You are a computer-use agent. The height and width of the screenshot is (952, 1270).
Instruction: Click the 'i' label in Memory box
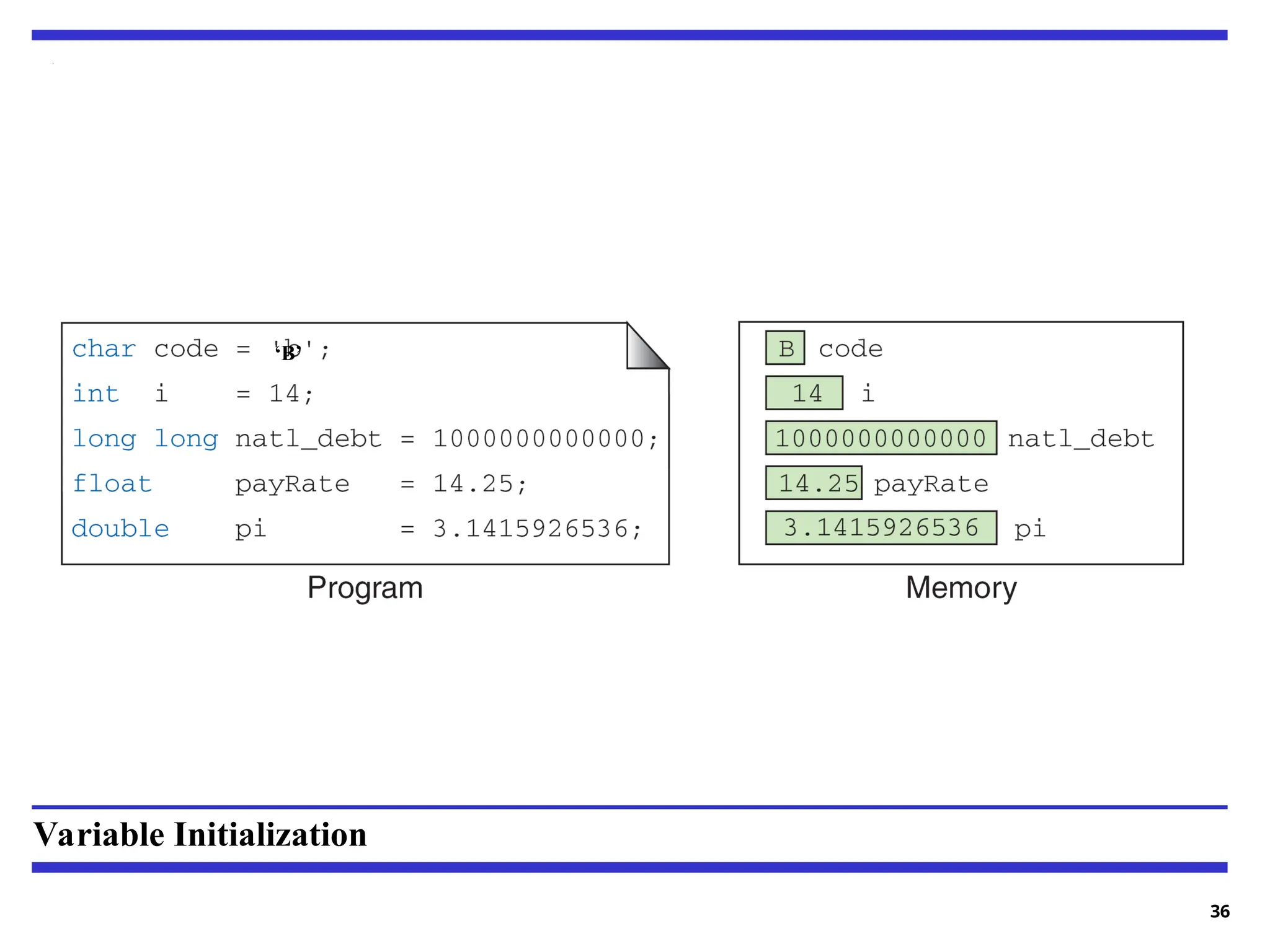tap(868, 393)
